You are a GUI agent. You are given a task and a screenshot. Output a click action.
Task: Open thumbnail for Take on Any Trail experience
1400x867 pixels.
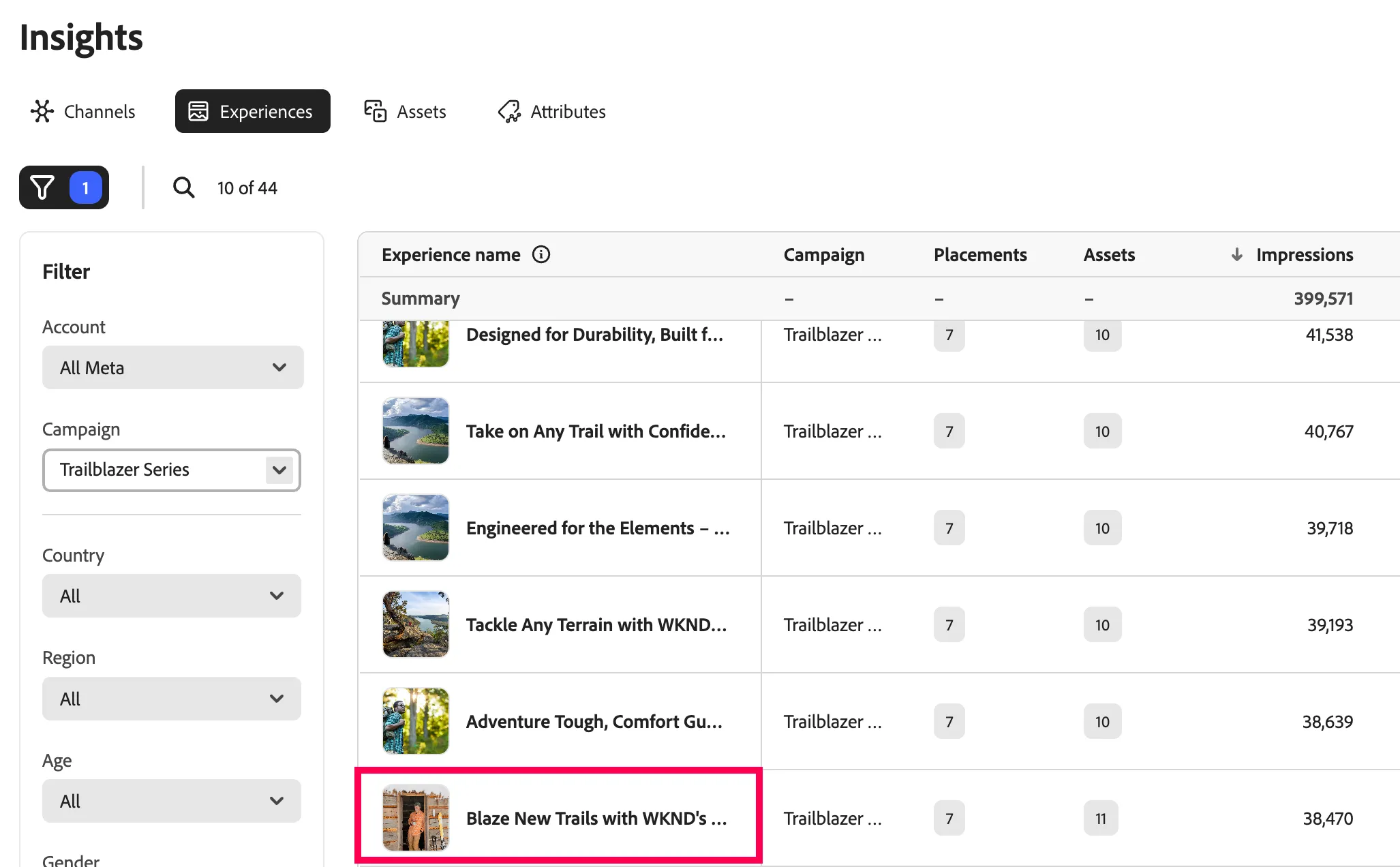(x=416, y=431)
